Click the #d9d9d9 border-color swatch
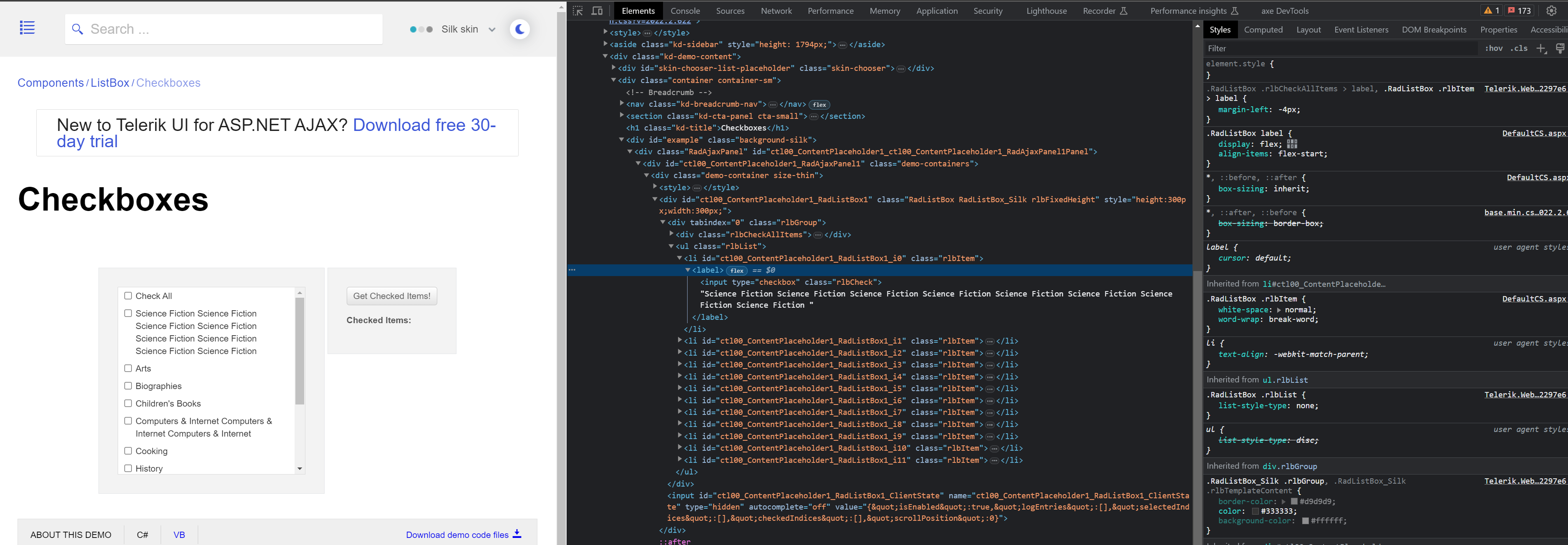This screenshot has height=545, width=1568. point(1294,502)
